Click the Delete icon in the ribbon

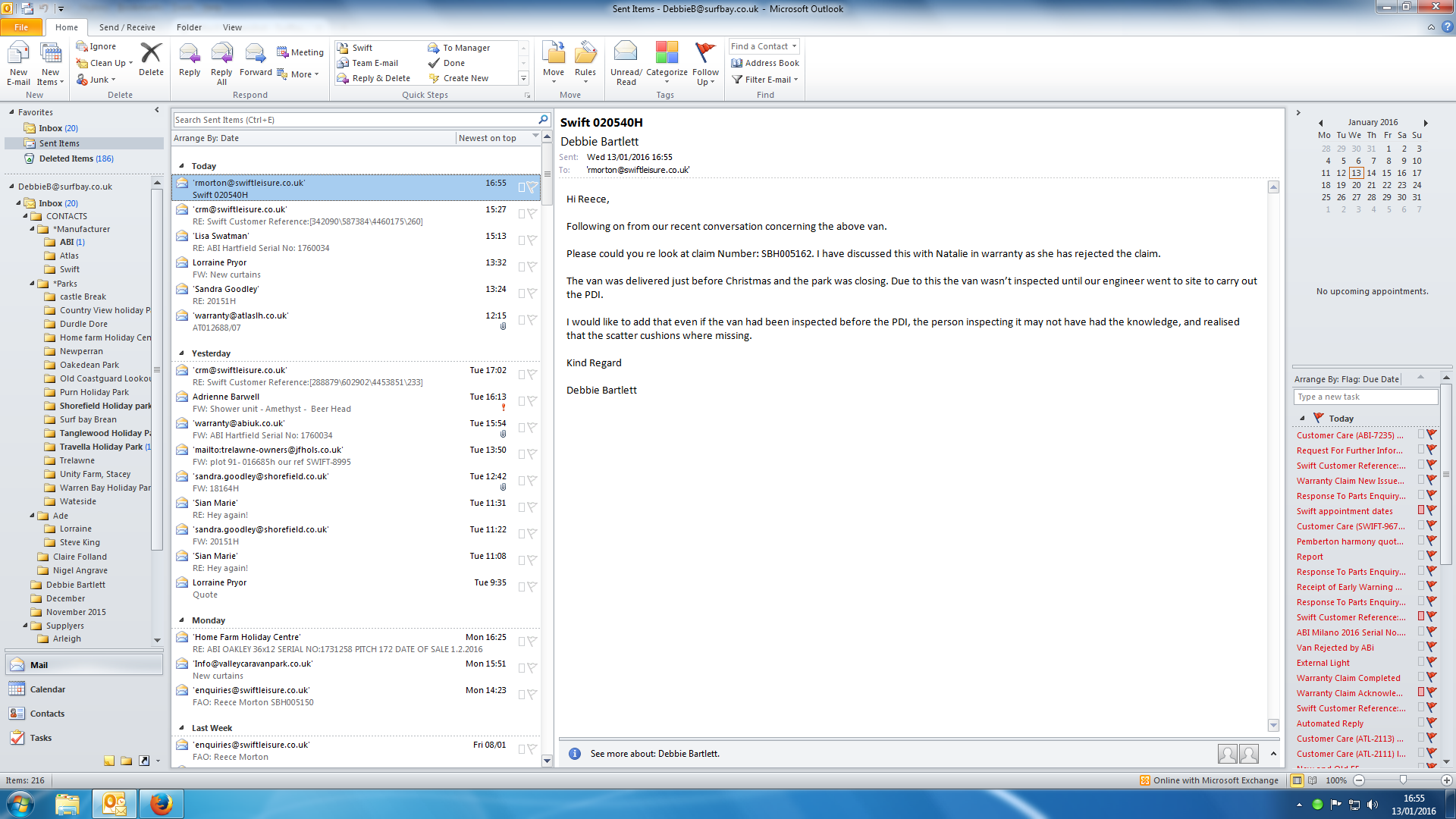pos(151,54)
